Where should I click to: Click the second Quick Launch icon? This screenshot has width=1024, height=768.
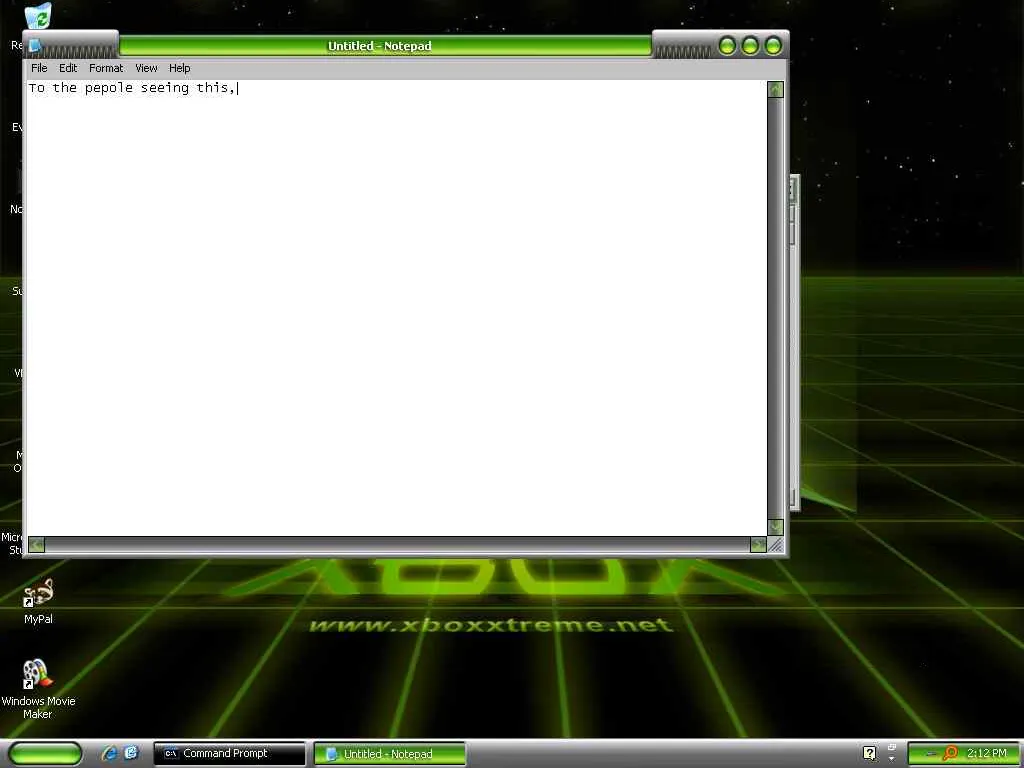131,753
